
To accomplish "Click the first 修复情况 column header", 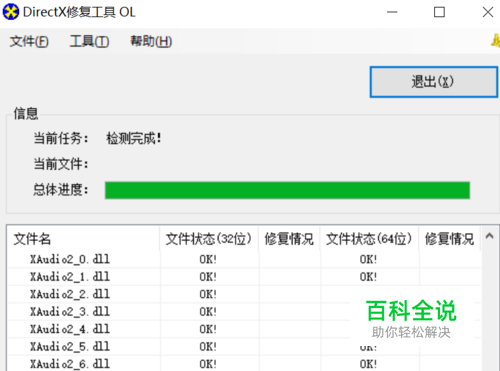I will tap(289, 239).
